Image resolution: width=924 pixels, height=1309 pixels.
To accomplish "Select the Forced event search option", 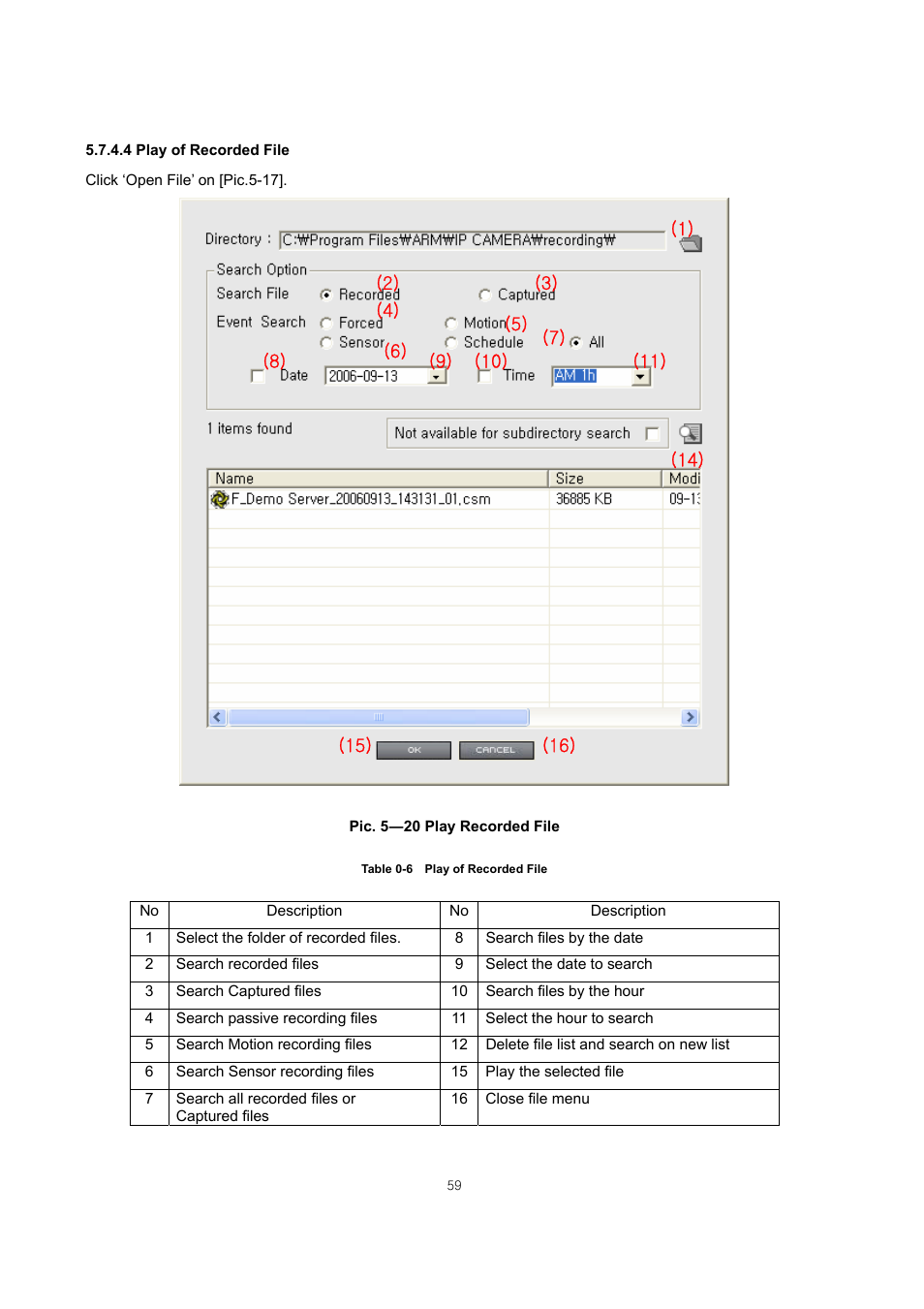I will tap(326, 323).
